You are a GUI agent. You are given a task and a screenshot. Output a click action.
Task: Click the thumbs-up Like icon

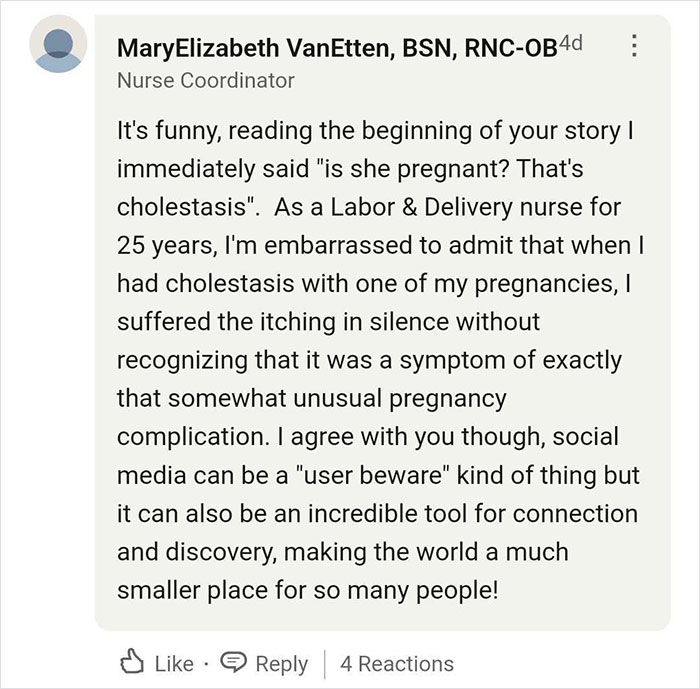point(133,663)
